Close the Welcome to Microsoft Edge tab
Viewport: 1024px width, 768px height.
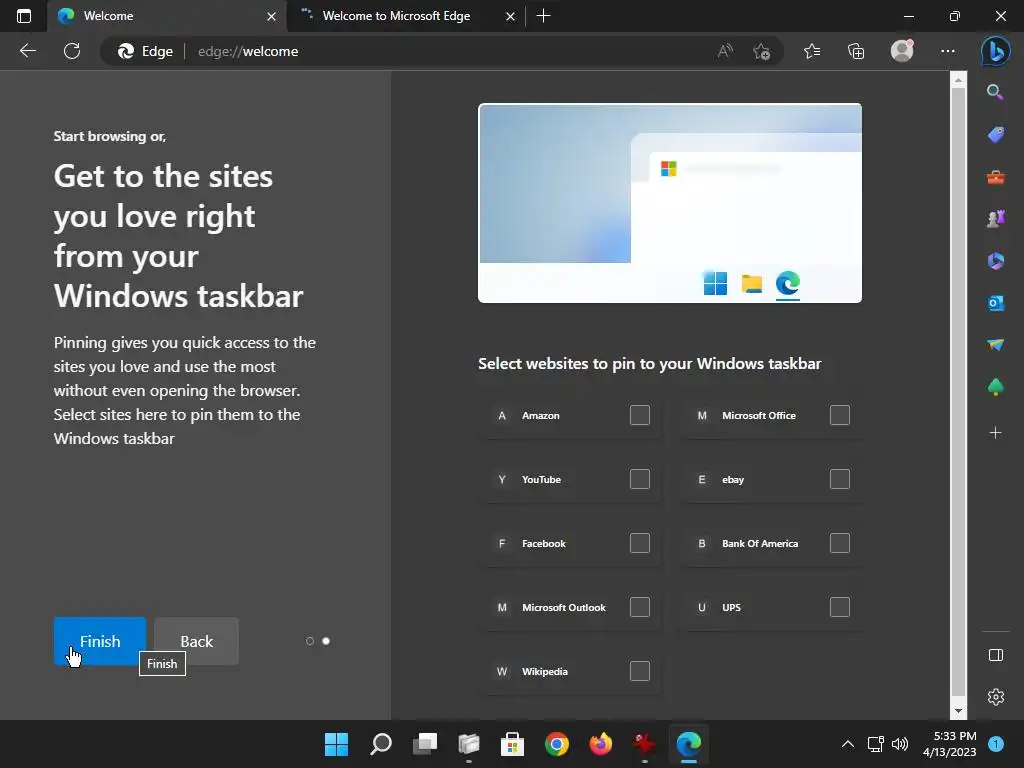point(511,16)
